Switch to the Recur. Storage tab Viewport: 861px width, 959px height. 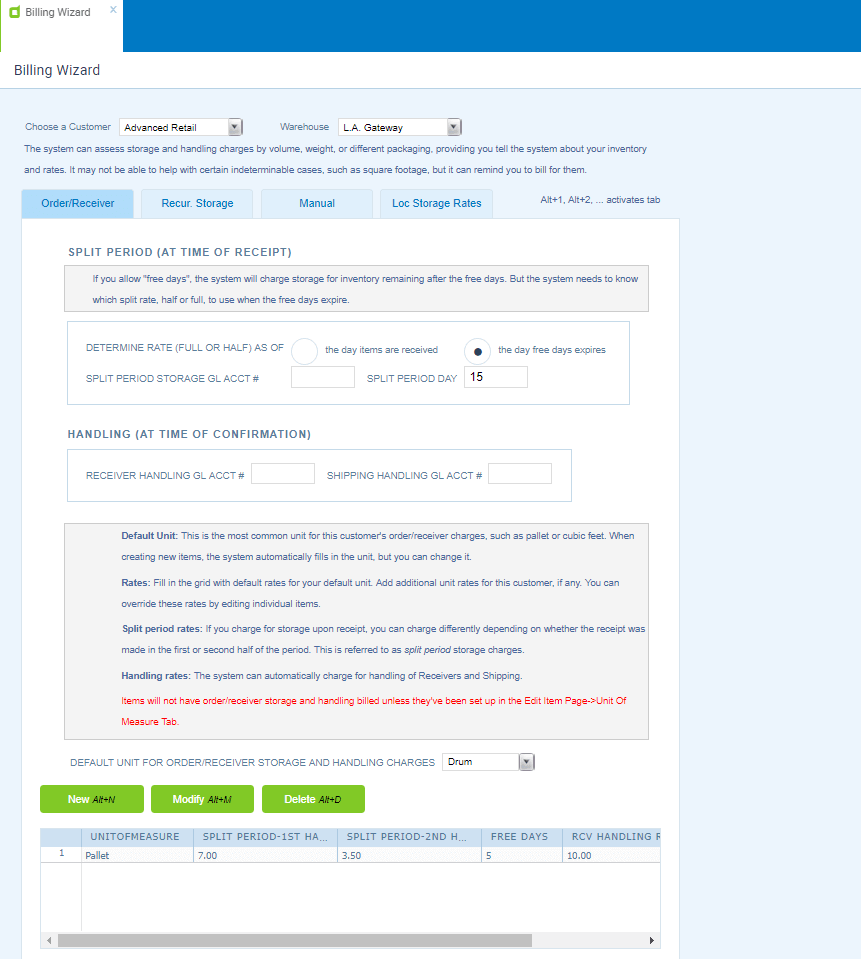tap(197, 203)
